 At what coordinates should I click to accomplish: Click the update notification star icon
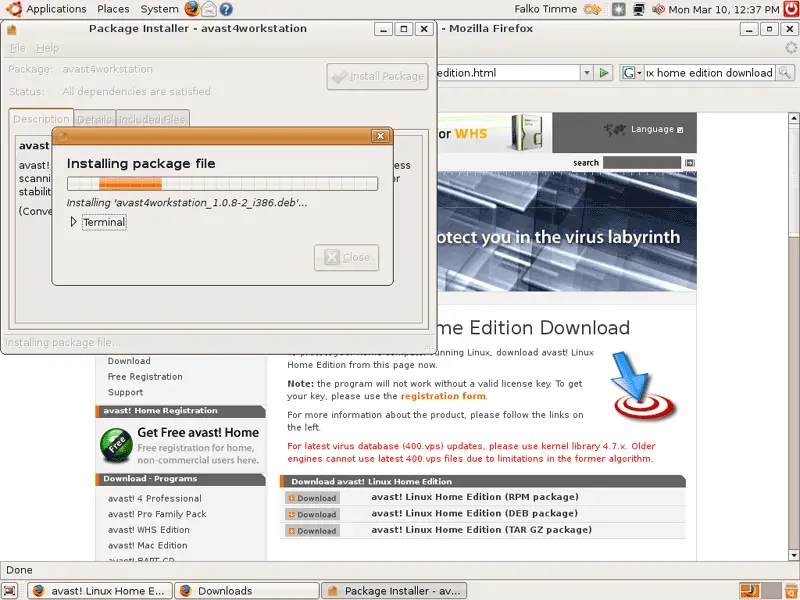coord(618,9)
